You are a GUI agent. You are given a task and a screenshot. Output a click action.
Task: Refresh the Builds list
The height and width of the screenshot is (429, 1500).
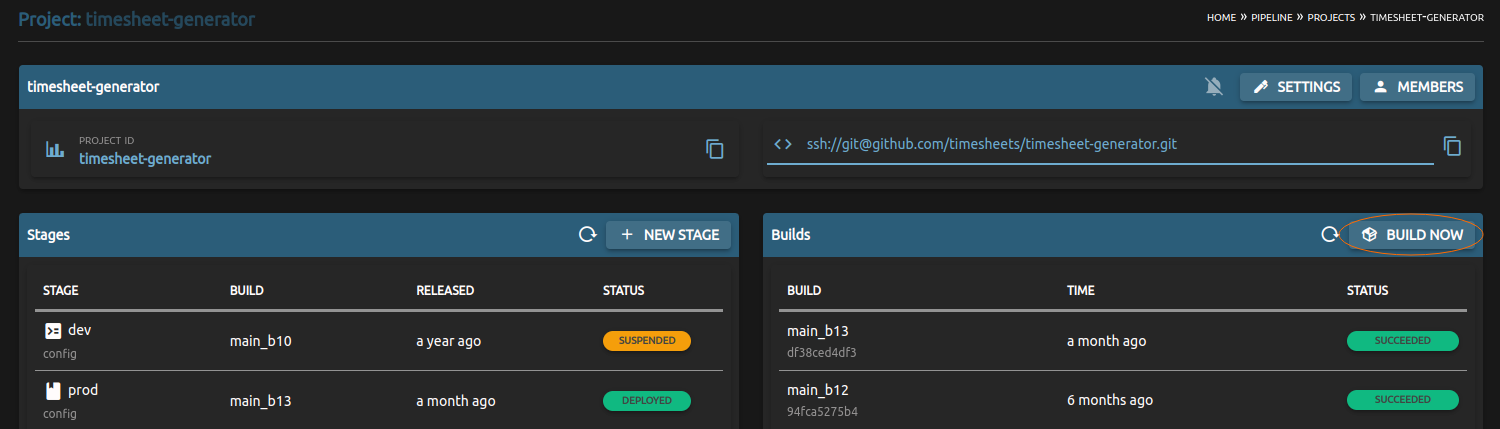click(x=1329, y=235)
